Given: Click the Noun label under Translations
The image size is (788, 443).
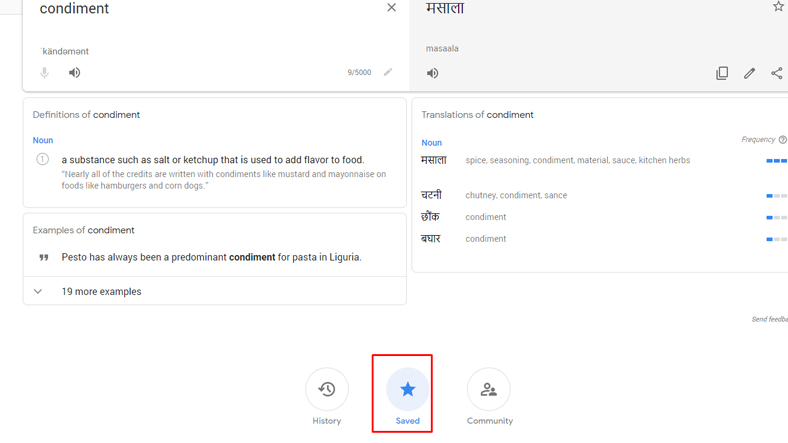Looking at the screenshot, I should (432, 143).
